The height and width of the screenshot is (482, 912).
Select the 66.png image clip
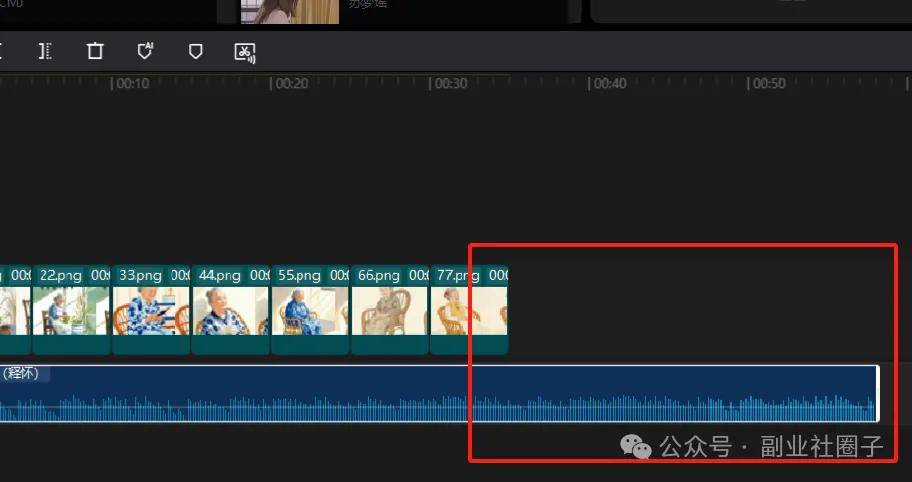pos(390,310)
